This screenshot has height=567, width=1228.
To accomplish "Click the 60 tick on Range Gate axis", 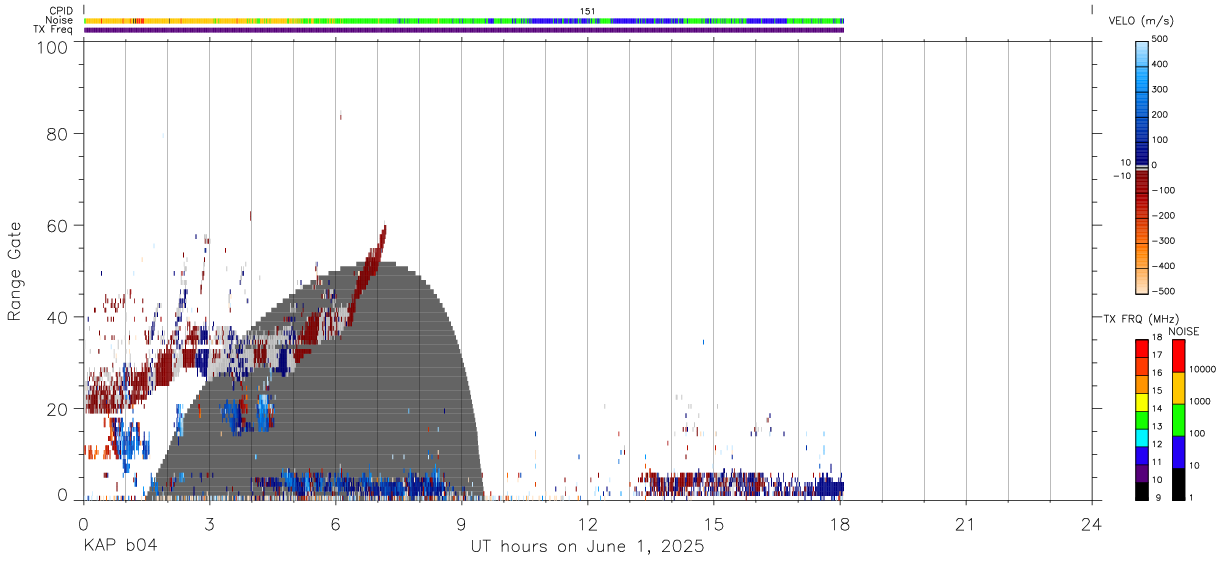I will [58, 226].
